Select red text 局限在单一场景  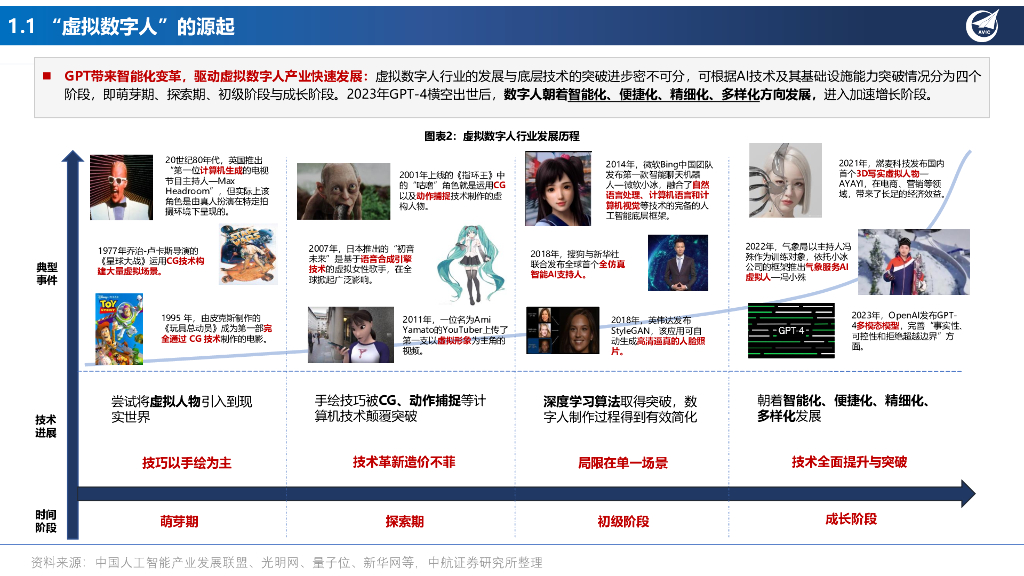[623, 463]
